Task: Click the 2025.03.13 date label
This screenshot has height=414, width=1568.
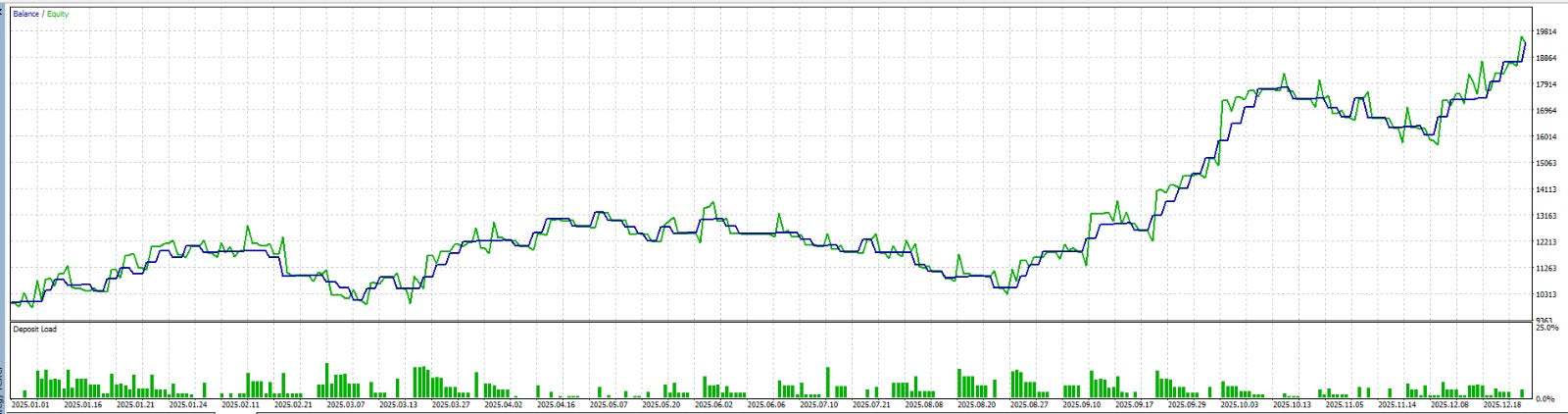Action: pyautogui.click(x=399, y=404)
